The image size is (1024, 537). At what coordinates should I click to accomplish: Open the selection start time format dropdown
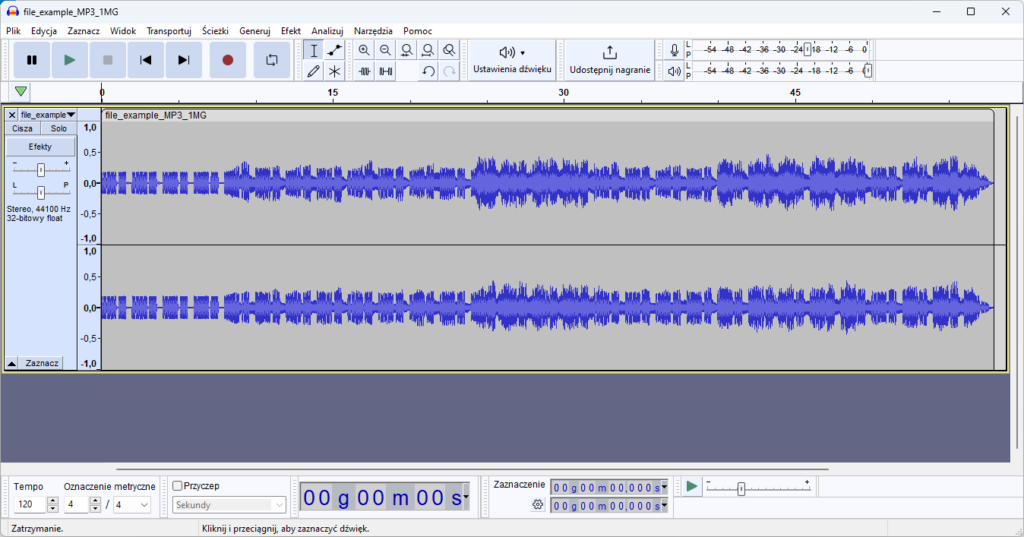tap(664, 487)
